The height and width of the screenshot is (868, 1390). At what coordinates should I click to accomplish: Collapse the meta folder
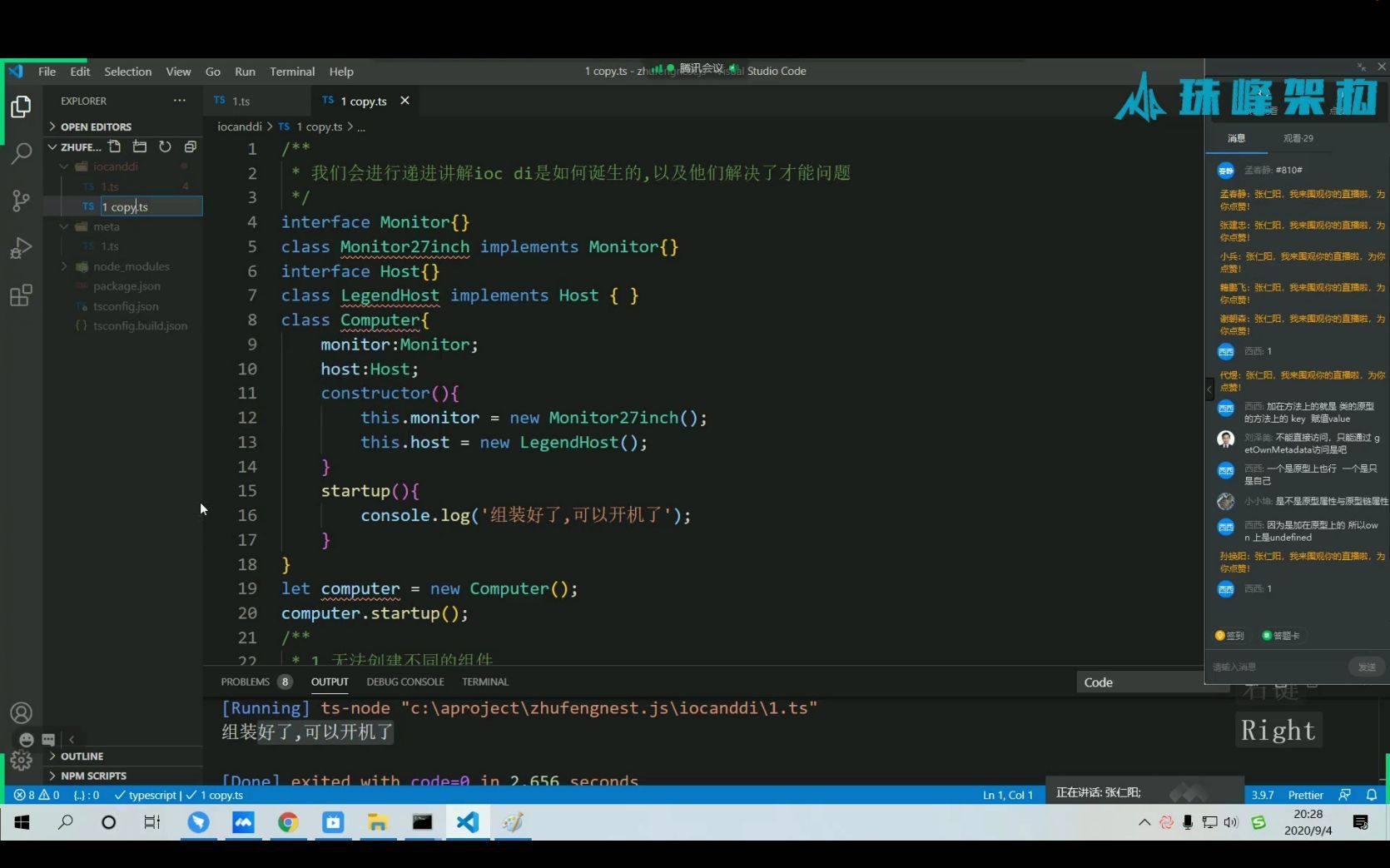pyautogui.click(x=123, y=226)
